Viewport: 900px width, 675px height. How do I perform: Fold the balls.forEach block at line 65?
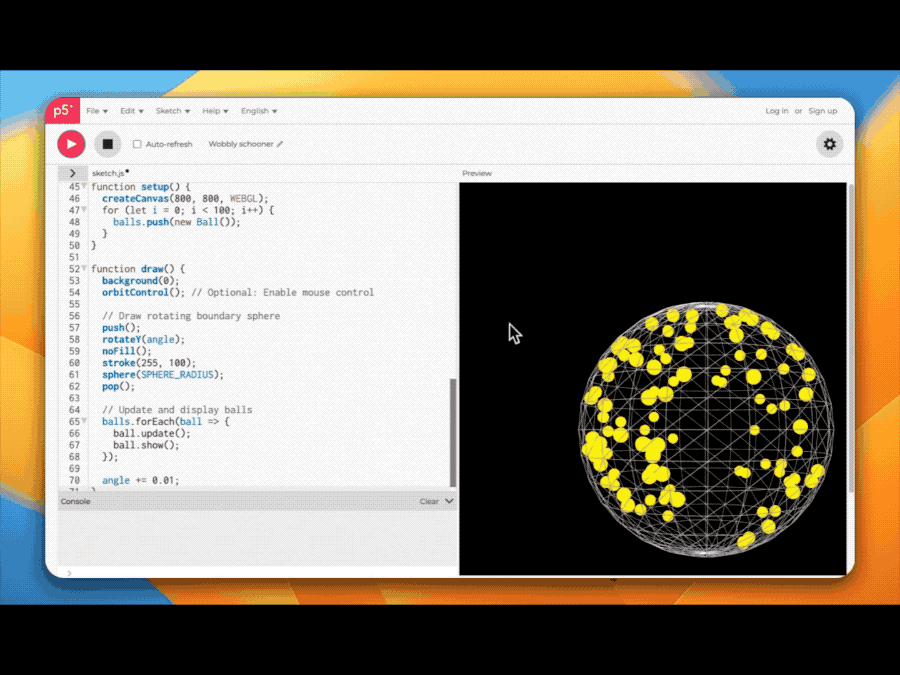point(84,422)
